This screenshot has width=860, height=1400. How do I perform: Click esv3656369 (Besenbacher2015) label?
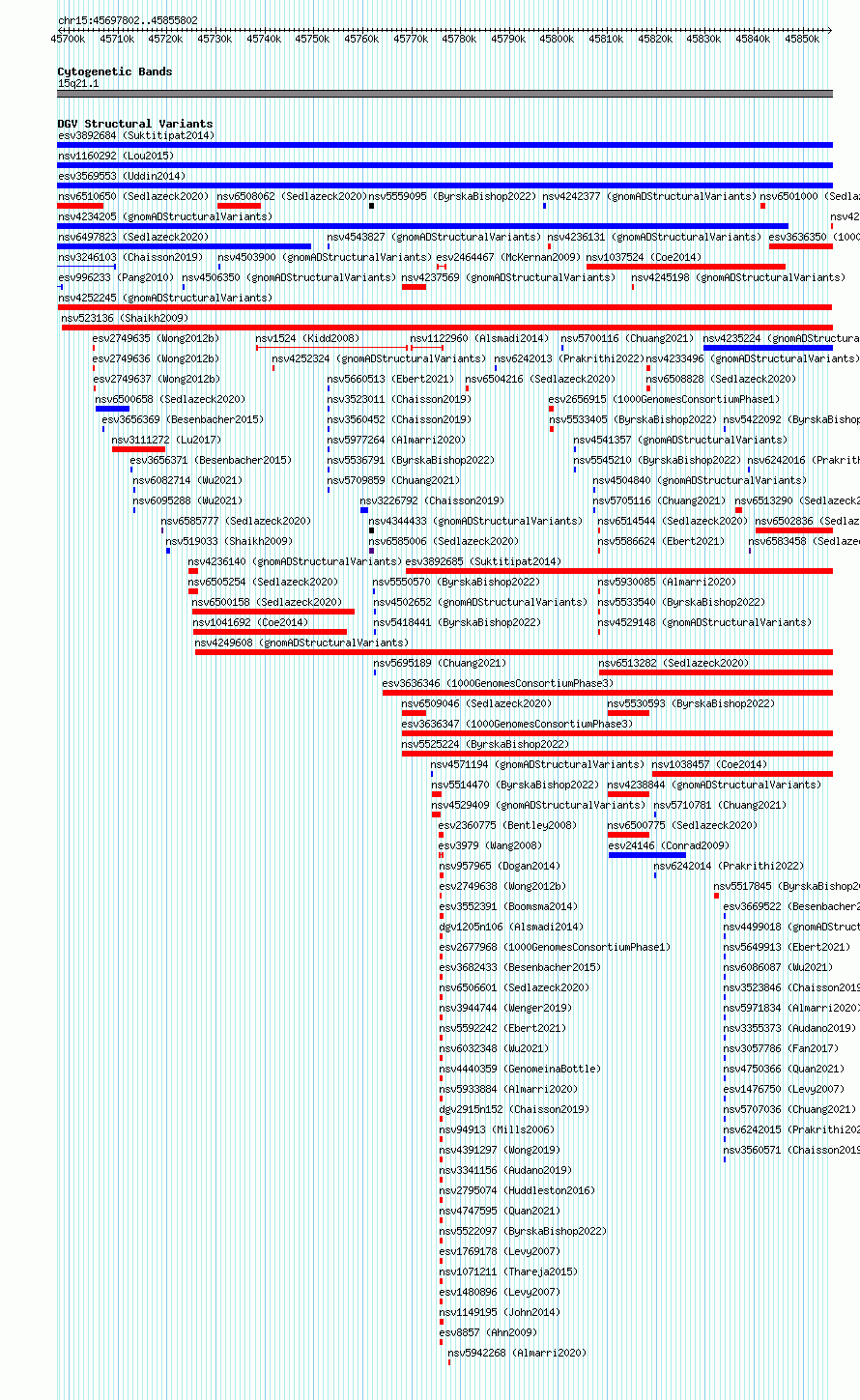183,419
